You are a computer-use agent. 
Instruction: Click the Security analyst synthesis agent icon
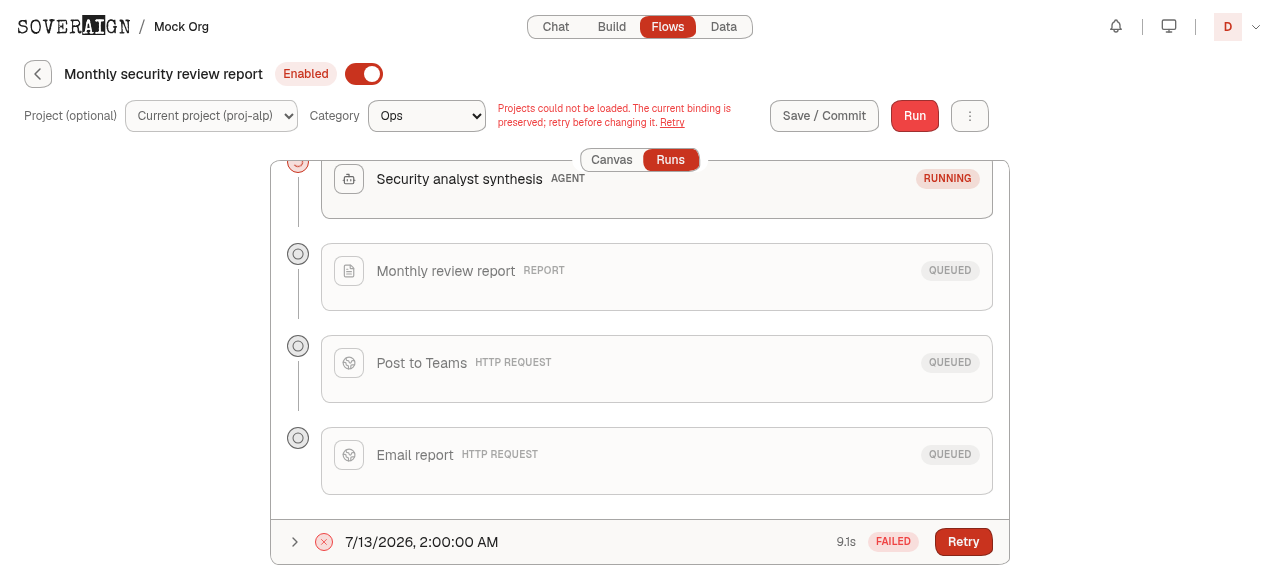349,179
